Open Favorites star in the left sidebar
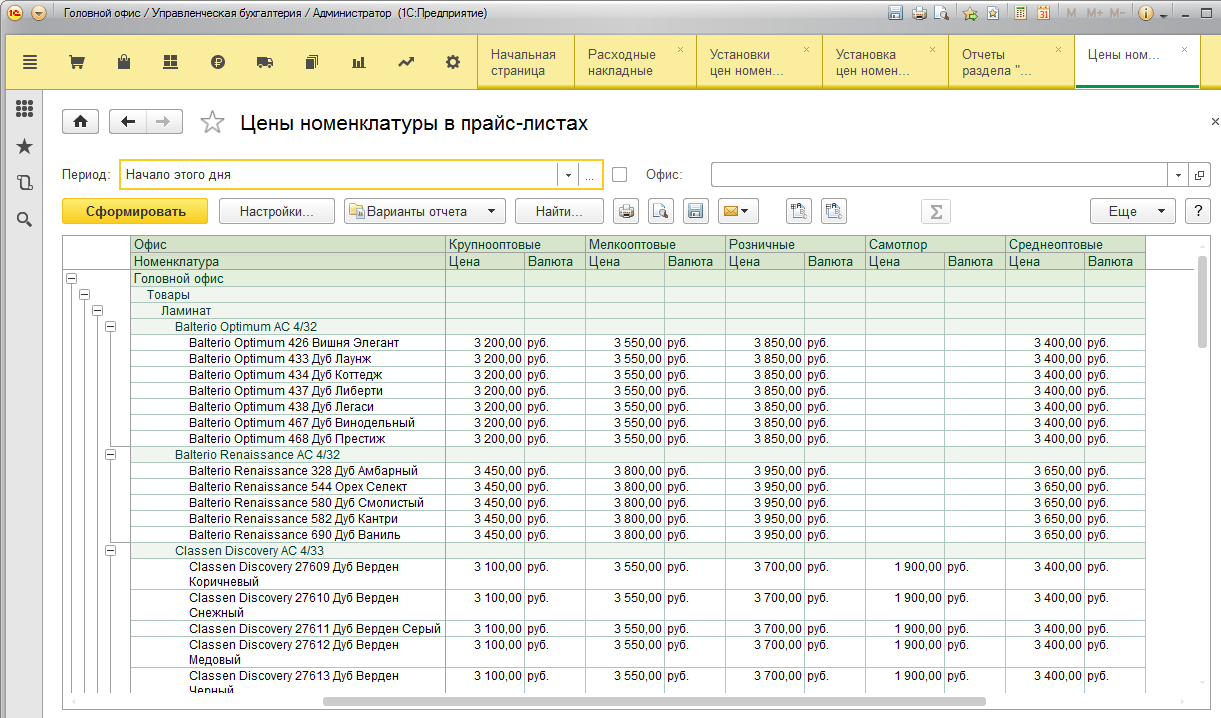1221x718 pixels. (x=25, y=146)
